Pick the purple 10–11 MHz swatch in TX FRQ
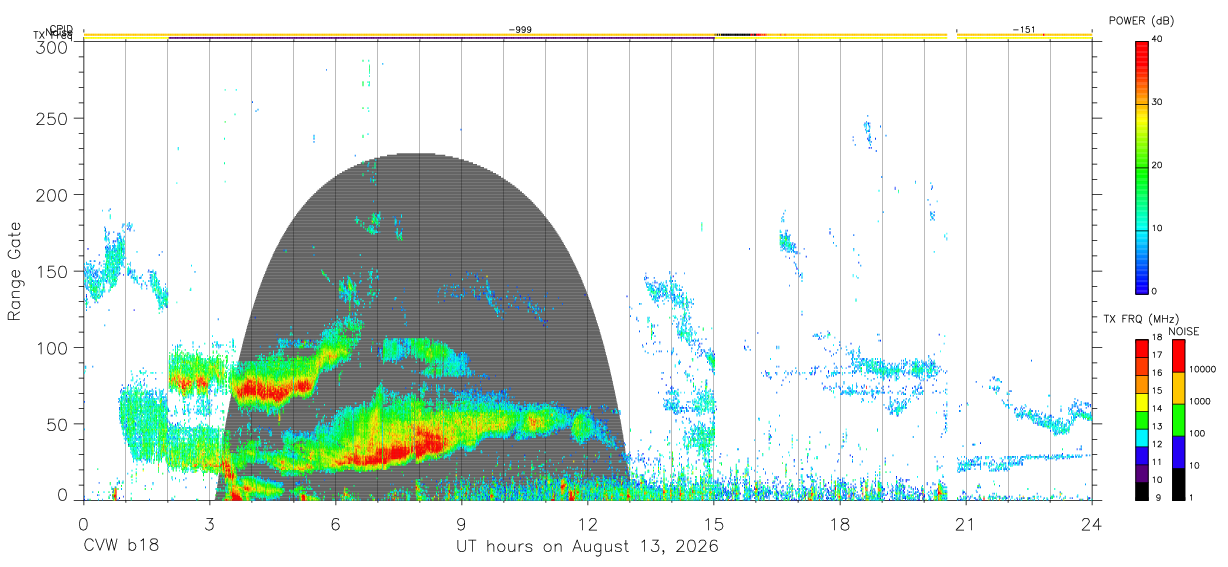Viewport: 1228px width, 567px height. click(1142, 473)
